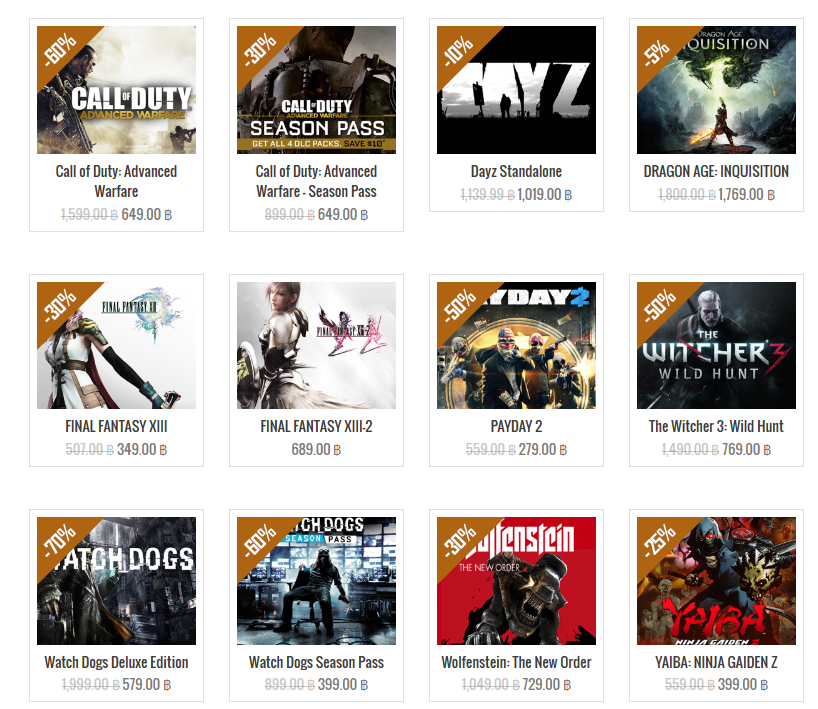Viewport: 818px width, 709px height.
Task: Open Call of Duty: Advanced Warfare cover image
Action: click(116, 90)
